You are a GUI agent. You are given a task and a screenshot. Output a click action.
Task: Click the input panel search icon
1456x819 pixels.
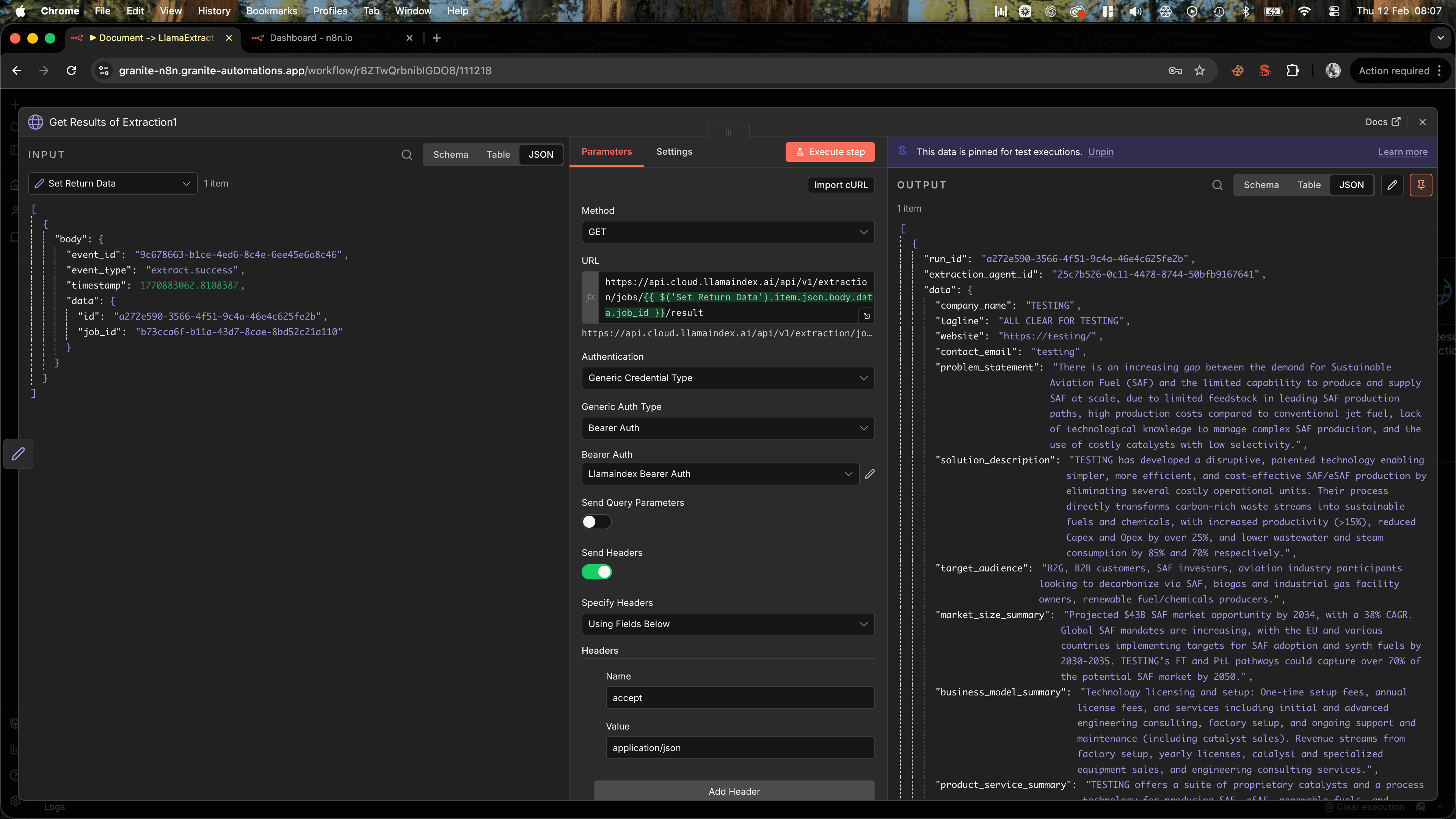tap(406, 154)
